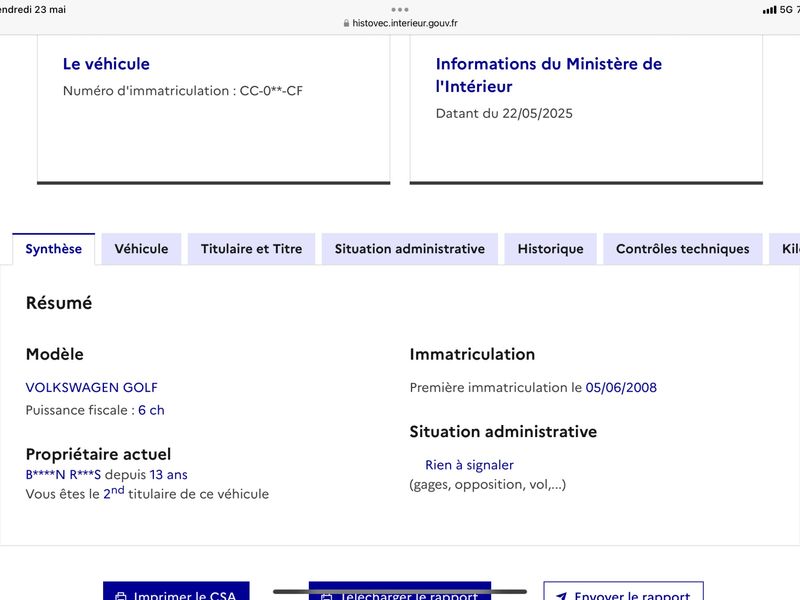Tap the three-dot multitasking indicator at top
Image resolution: width=800 pixels, height=600 pixels.
[x=400, y=10]
